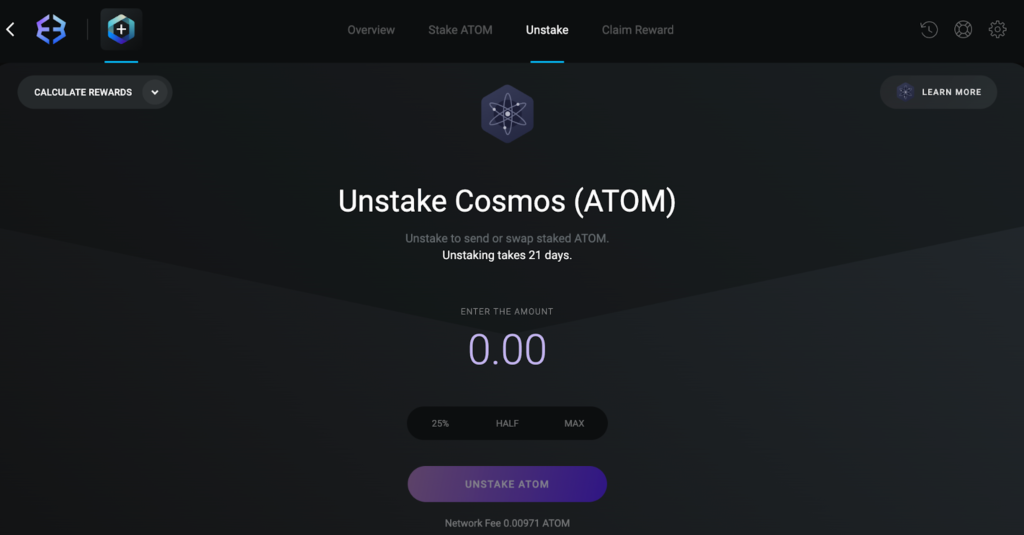Switch to the Overview tab
The height and width of the screenshot is (535, 1024).
tap(371, 30)
